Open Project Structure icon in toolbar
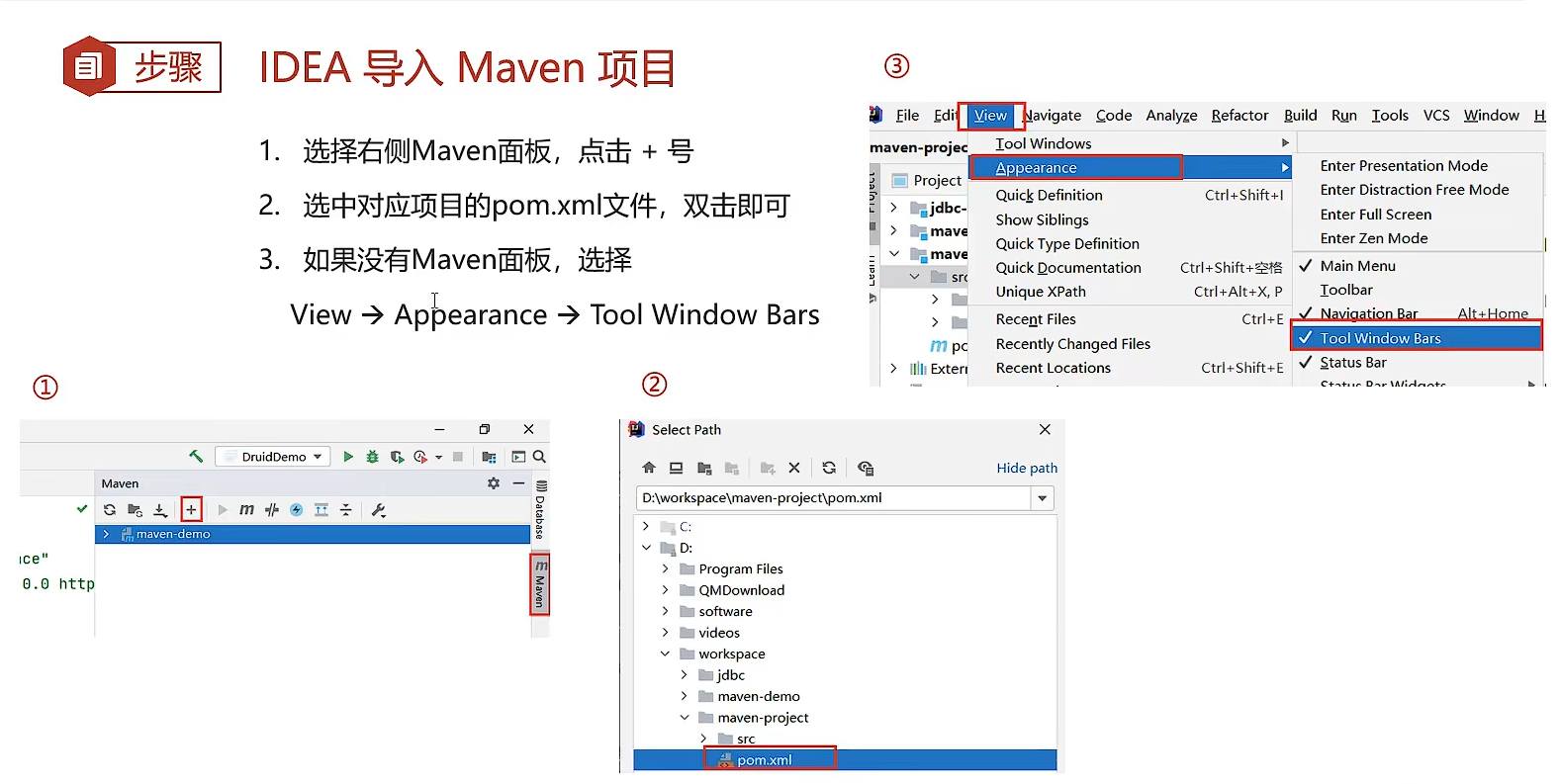 (489, 457)
